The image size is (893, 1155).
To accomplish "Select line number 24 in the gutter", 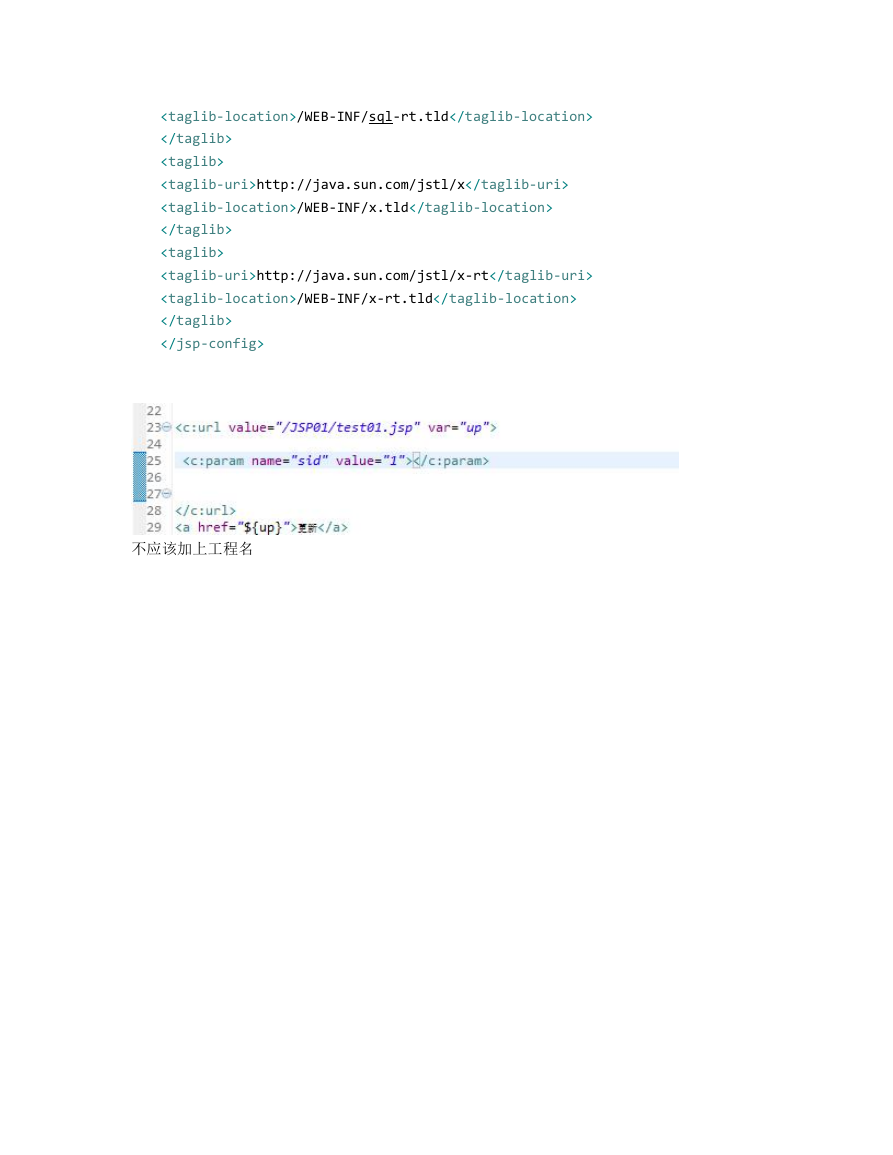I will point(153,444).
